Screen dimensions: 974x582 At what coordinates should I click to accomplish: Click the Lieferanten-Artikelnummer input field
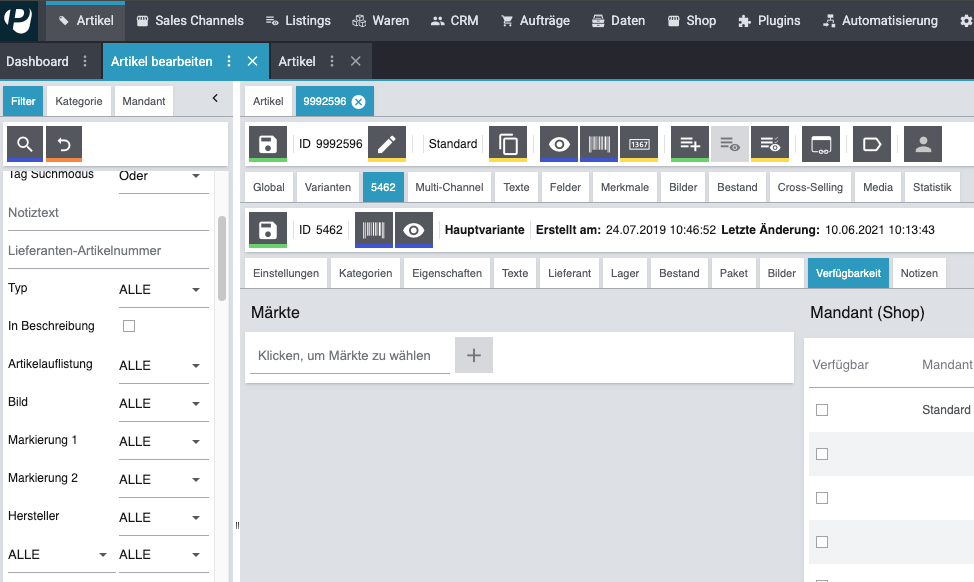108,251
